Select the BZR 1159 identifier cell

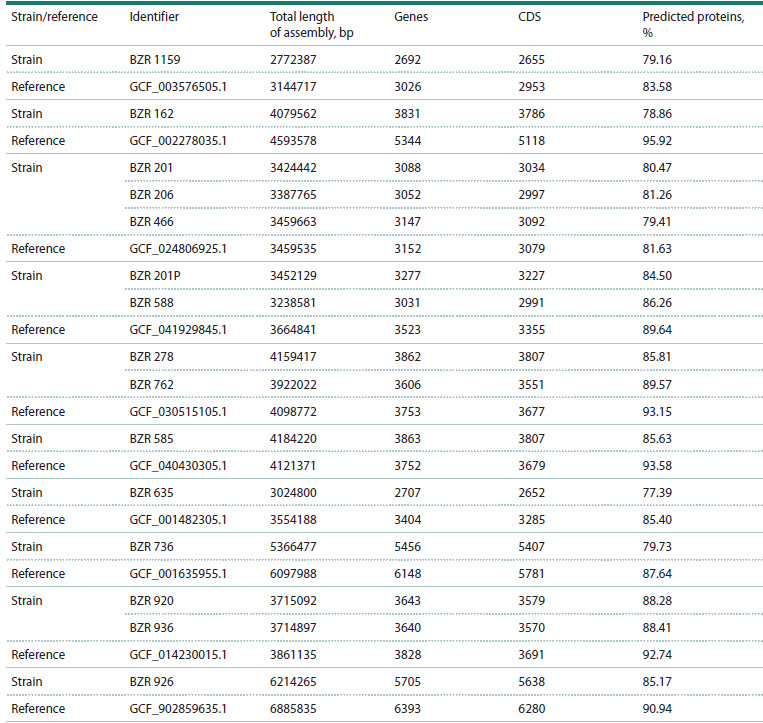(x=155, y=60)
